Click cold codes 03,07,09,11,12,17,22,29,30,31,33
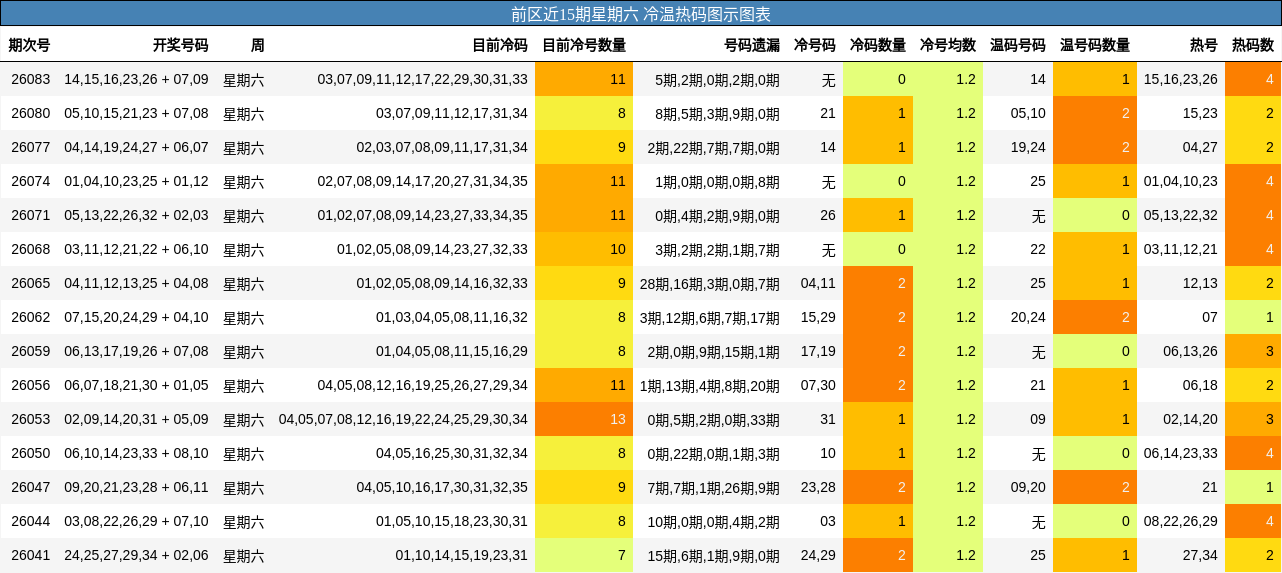The image size is (1282, 573). [x=422, y=79]
